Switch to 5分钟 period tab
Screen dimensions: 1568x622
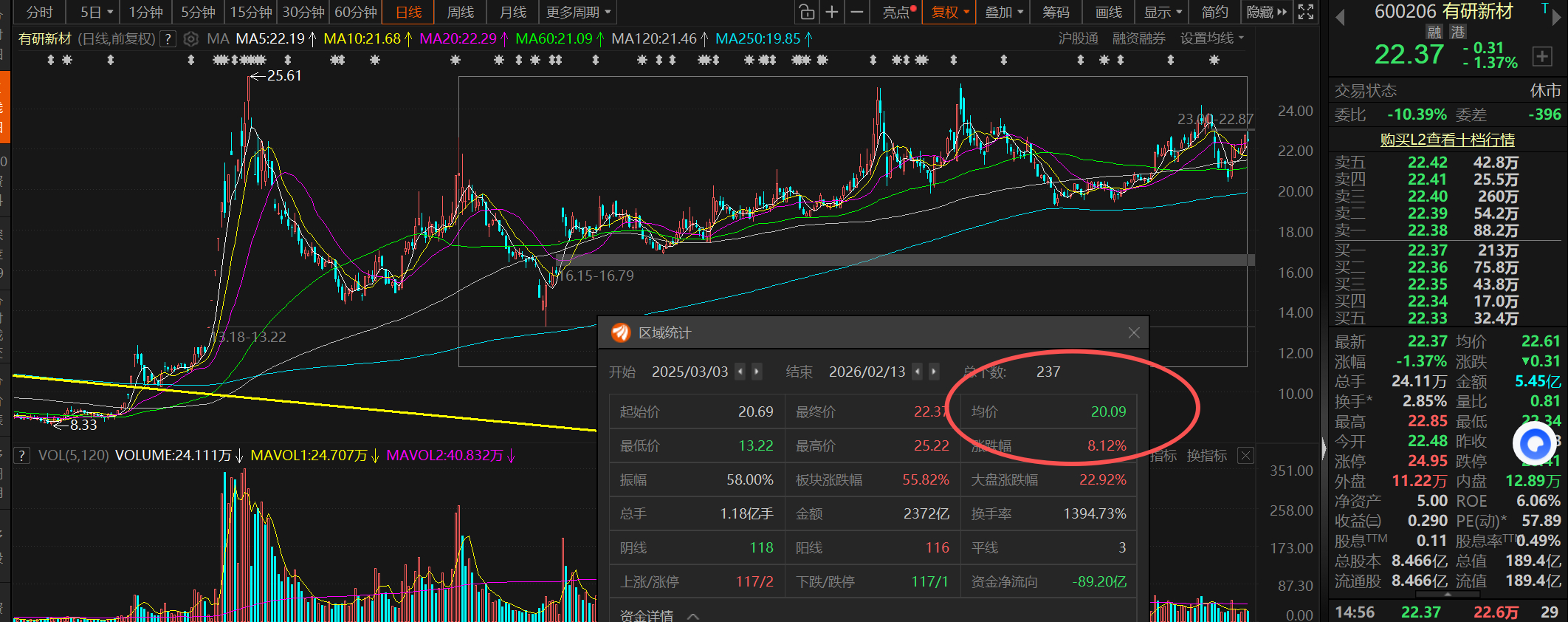[x=198, y=12]
